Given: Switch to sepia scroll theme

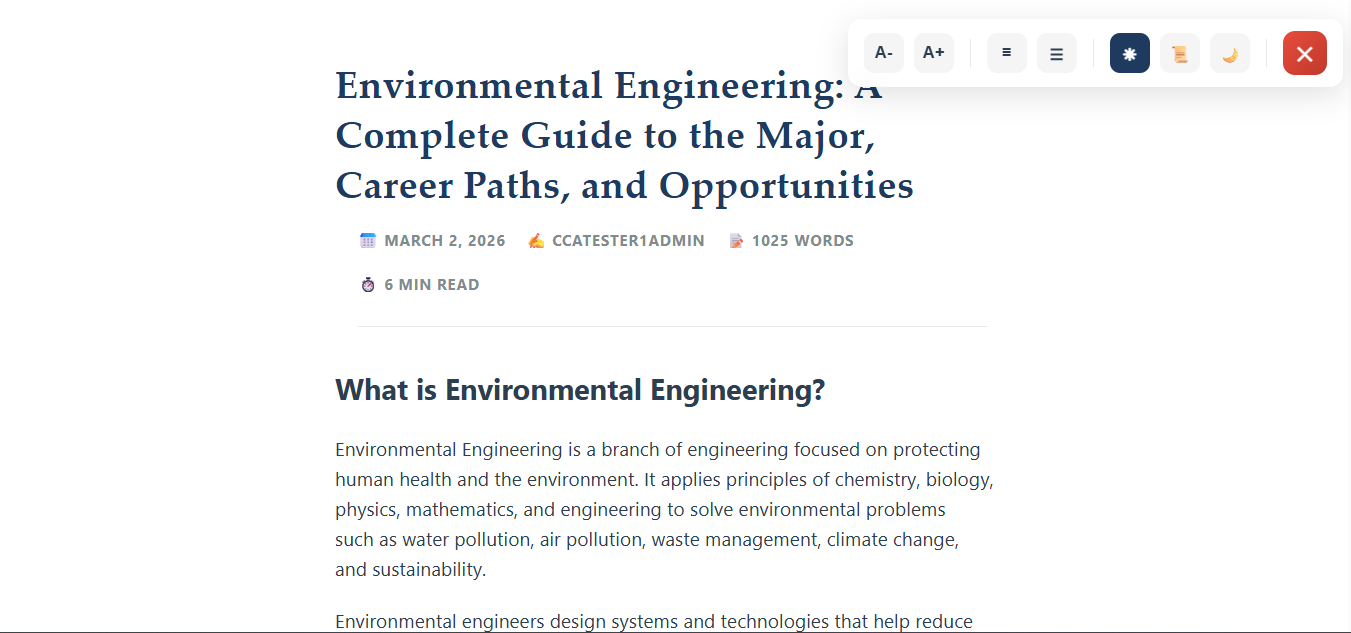Looking at the screenshot, I should coord(1180,53).
